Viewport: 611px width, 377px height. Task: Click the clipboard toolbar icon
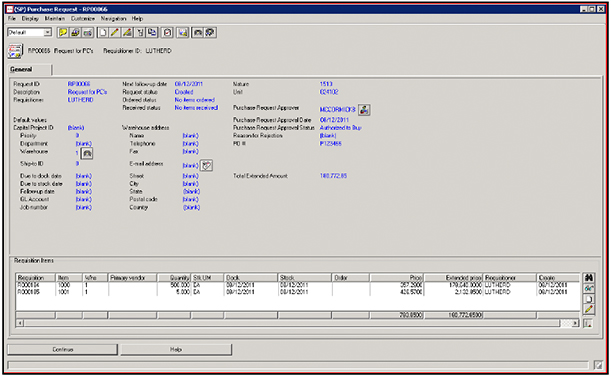(x=168, y=32)
